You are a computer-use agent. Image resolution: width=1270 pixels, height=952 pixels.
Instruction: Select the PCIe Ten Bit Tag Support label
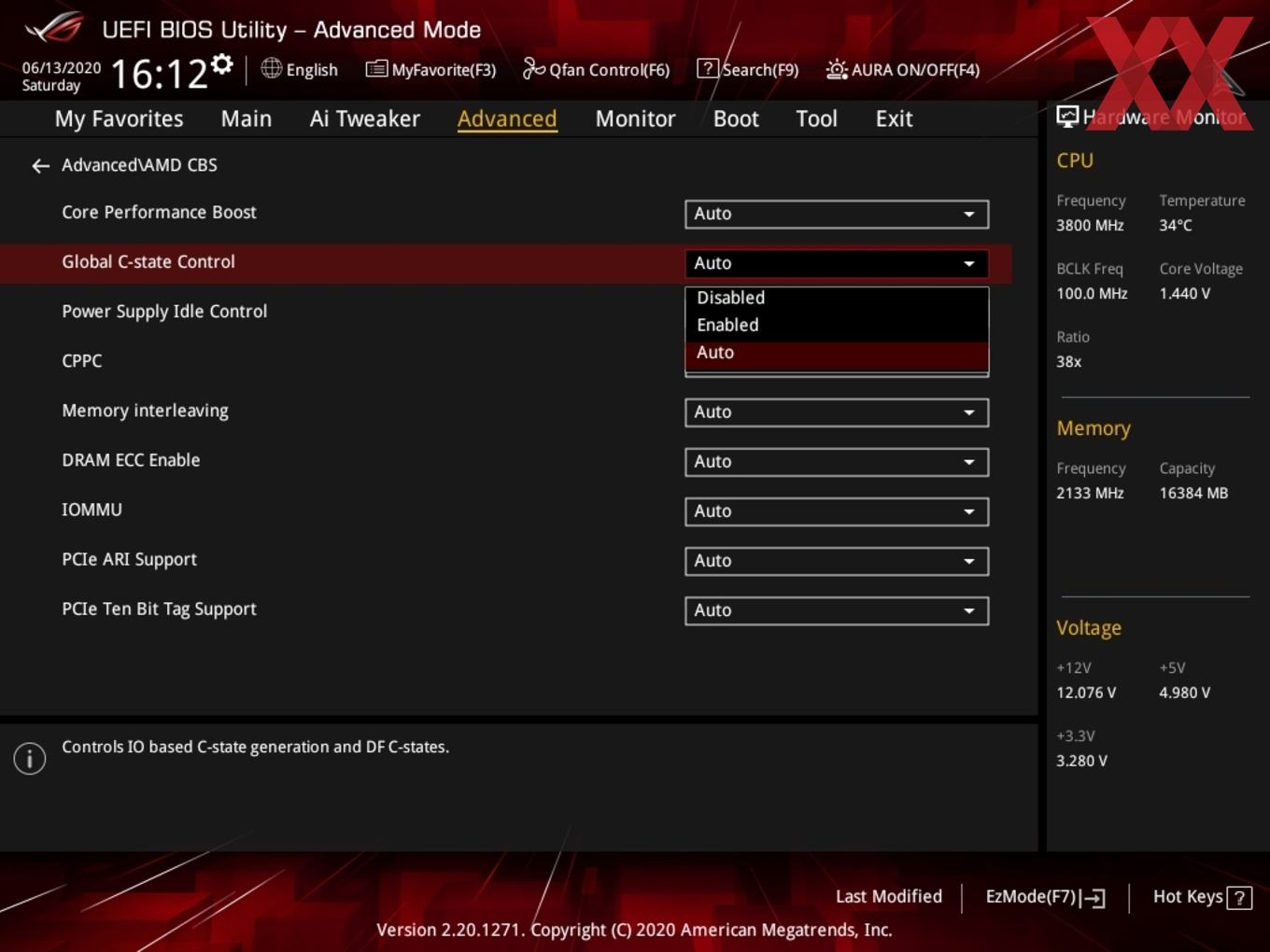tap(159, 609)
